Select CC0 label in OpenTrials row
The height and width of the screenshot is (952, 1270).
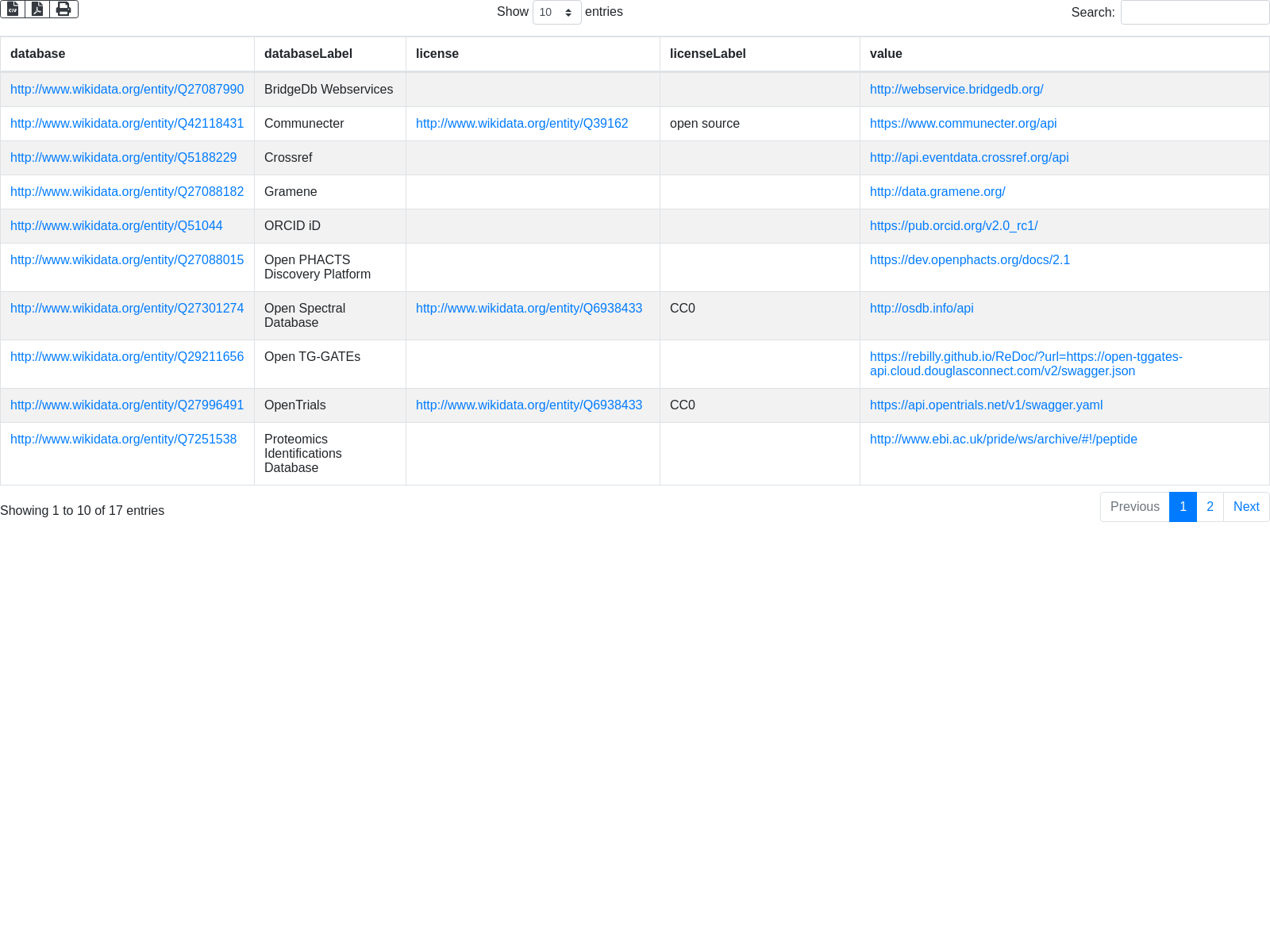coord(683,405)
